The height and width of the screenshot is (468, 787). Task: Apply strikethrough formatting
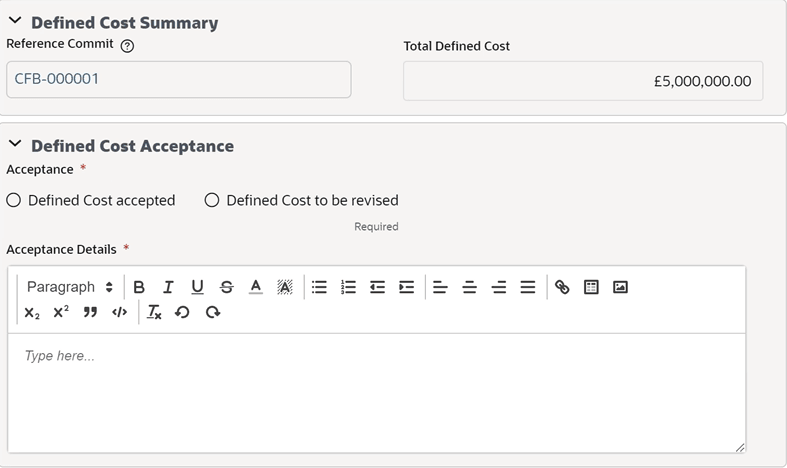coord(226,287)
